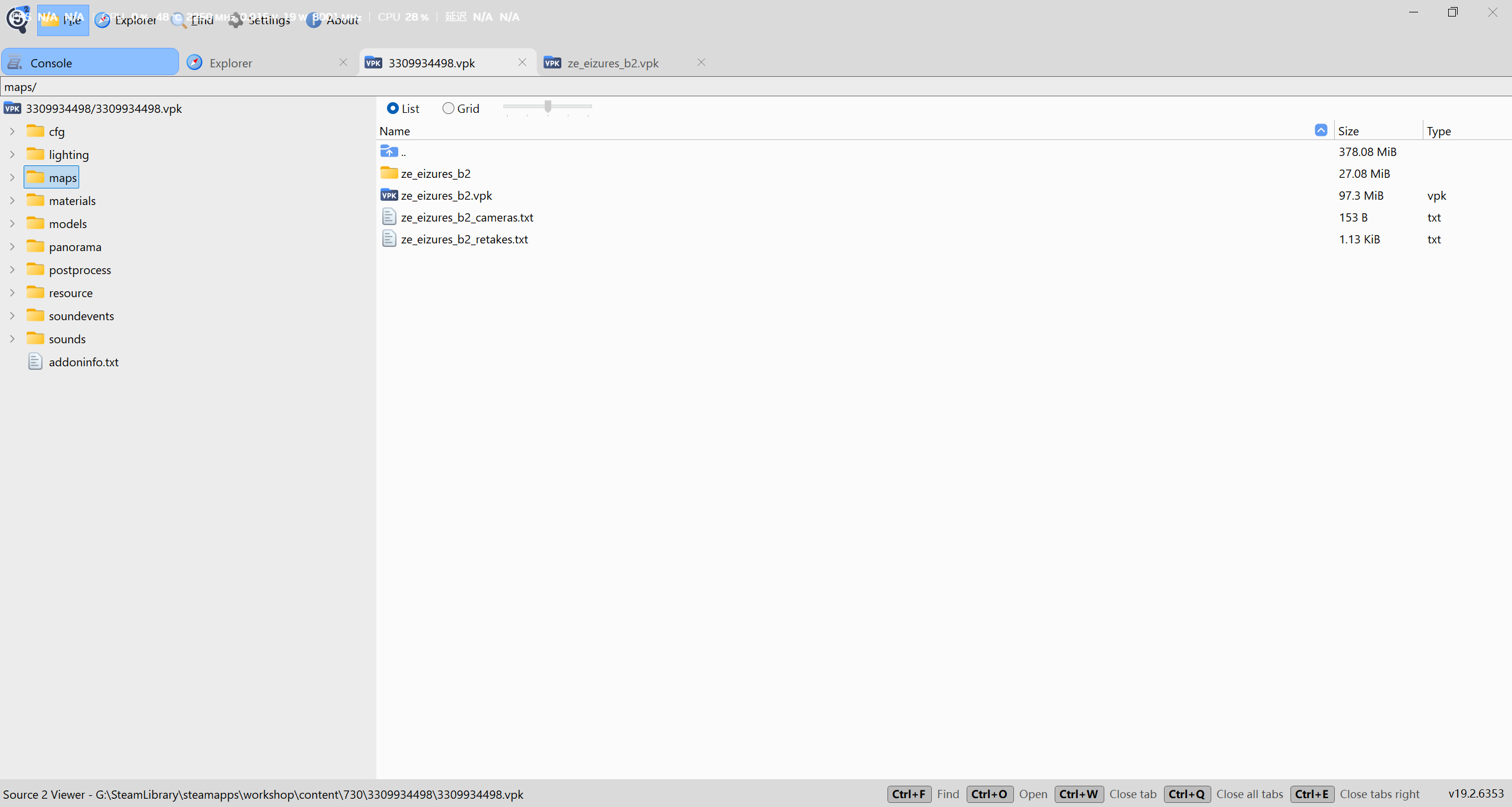Viewport: 1512px width, 807px height.
Task: Click the version v19.2.6353 label
Action: [1476, 793]
